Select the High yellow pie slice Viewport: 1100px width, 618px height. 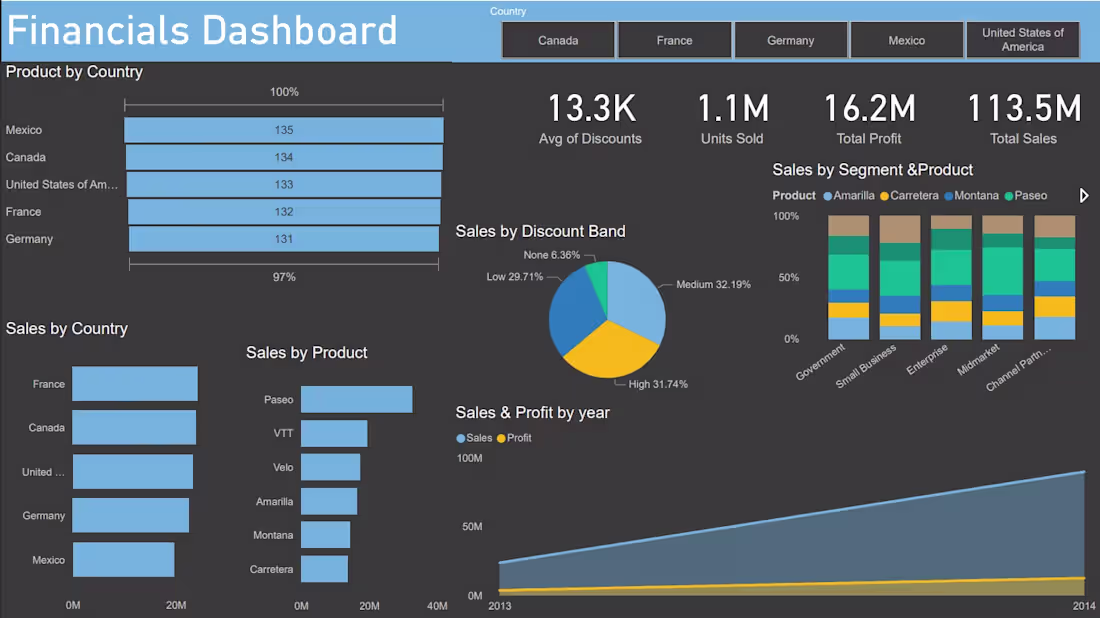click(610, 351)
